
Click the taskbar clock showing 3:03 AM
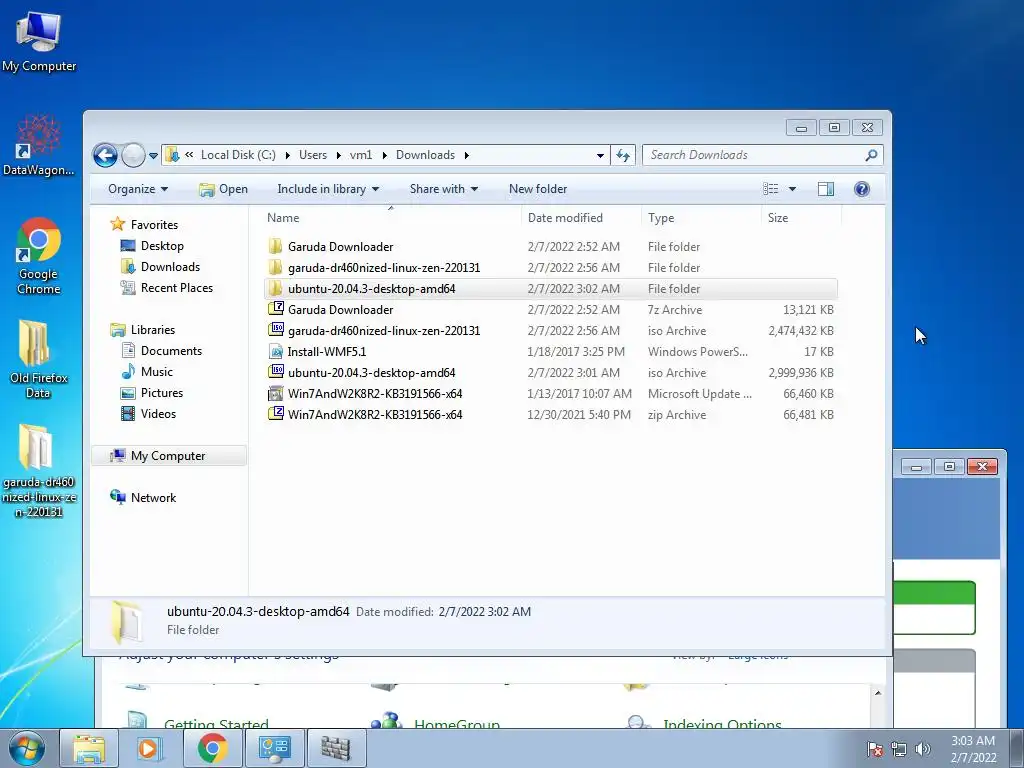[973, 748]
